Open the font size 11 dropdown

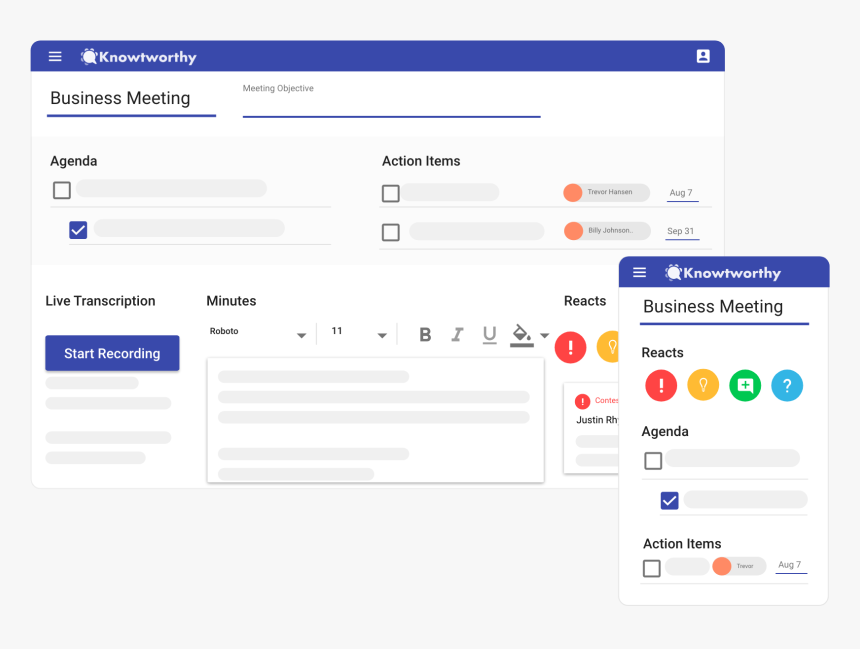(x=359, y=333)
